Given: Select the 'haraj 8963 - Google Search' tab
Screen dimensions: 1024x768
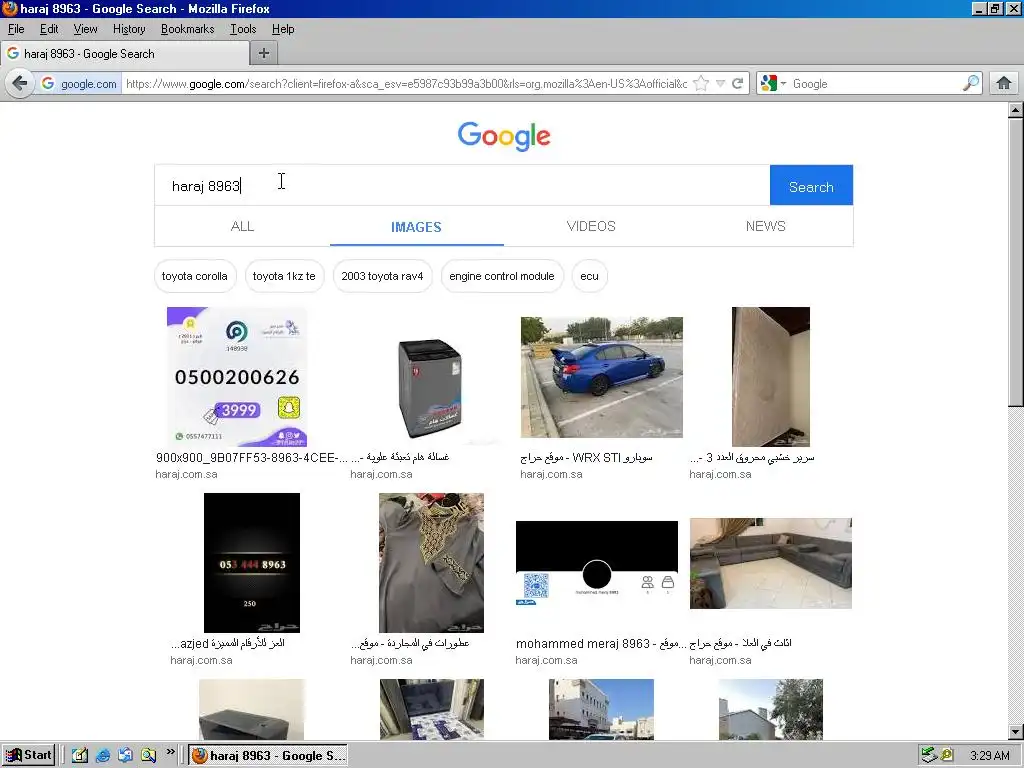Looking at the screenshot, I should tap(125, 54).
